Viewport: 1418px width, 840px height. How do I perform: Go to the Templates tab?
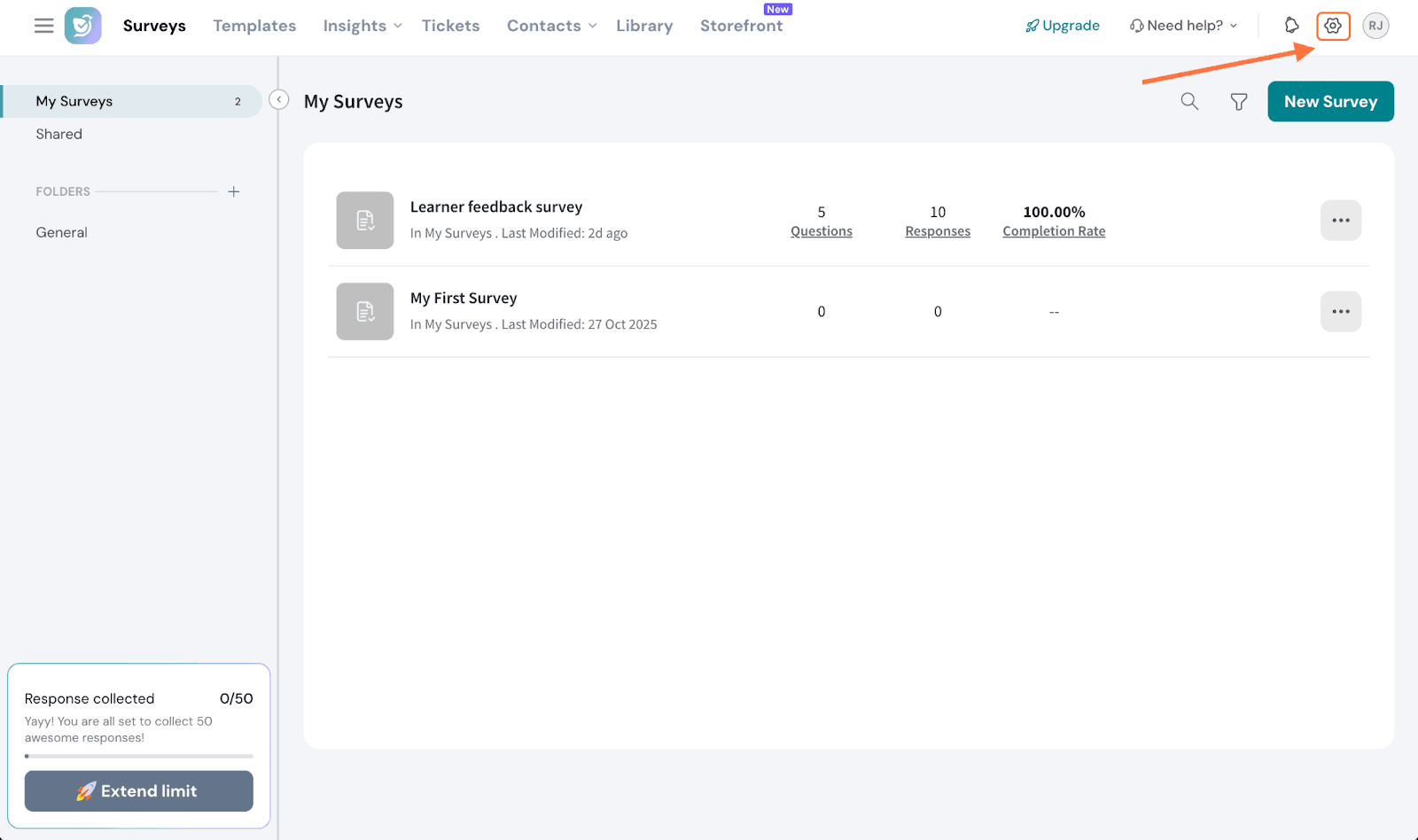click(254, 26)
